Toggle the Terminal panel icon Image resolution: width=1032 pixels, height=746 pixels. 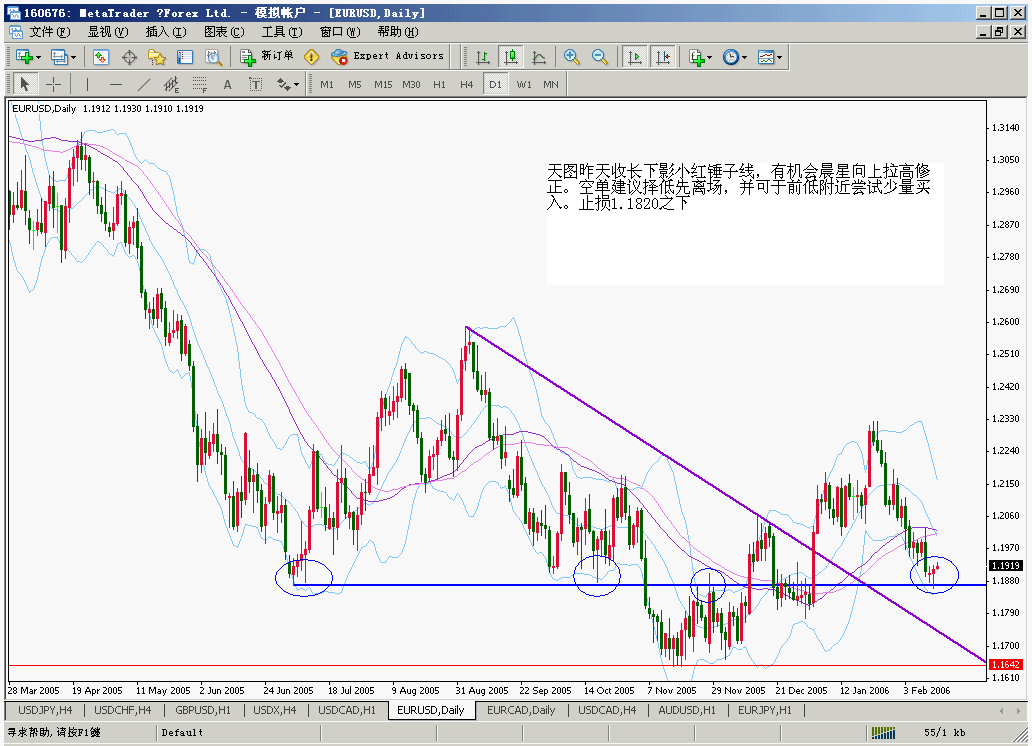[185, 57]
